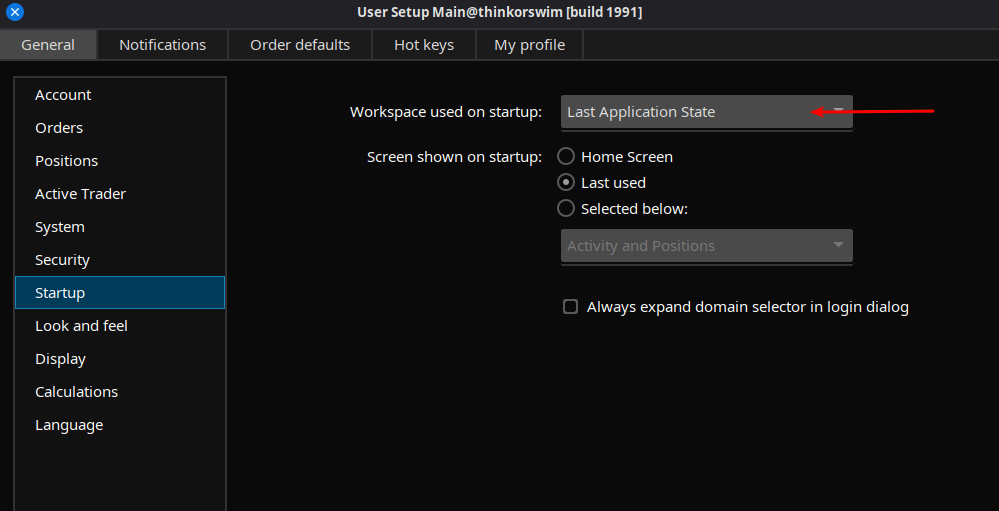Open the Activity and Positions dropdown
Viewport: 999px width, 511px height.
tap(707, 246)
